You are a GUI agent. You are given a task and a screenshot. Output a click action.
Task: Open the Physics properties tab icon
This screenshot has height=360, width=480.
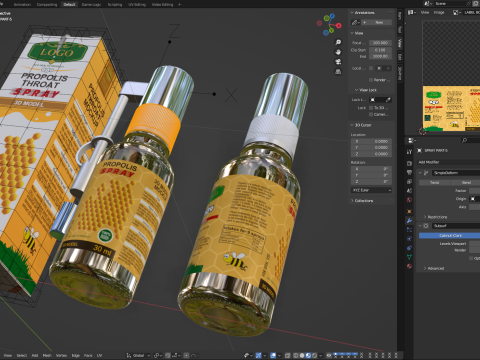coord(409,239)
